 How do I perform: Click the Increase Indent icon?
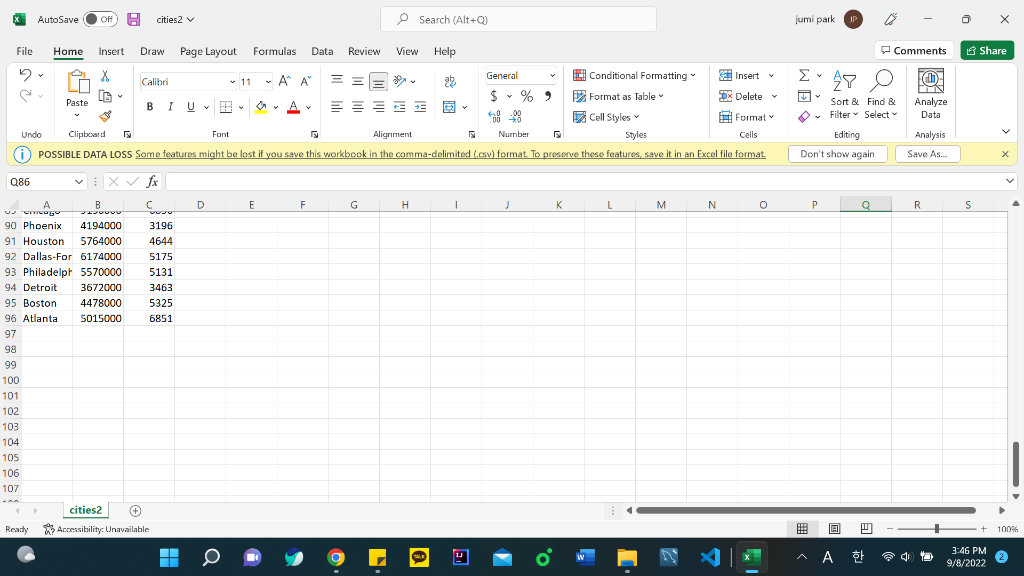click(x=420, y=106)
